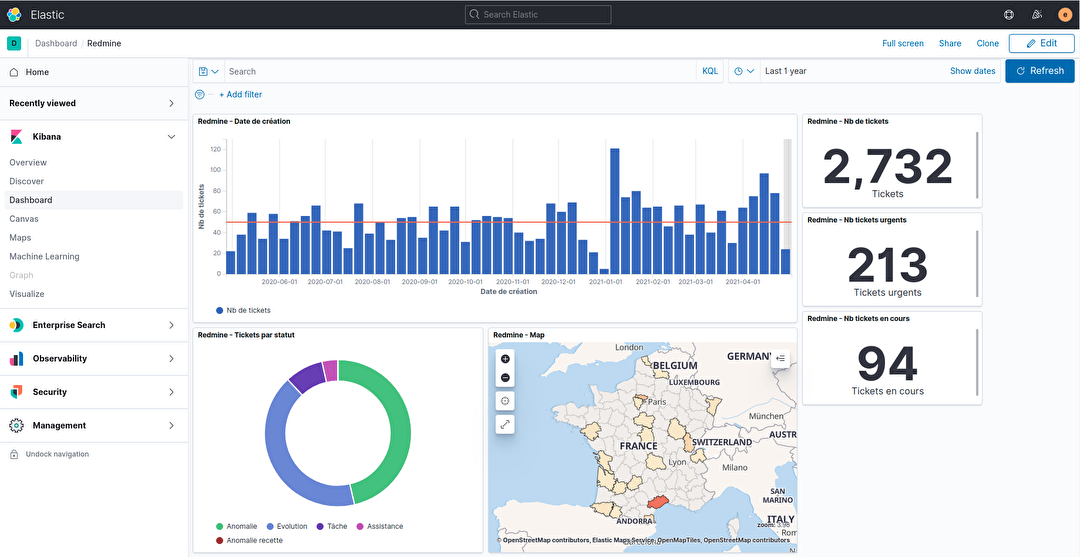Toggle the Anomalie recette legend entry
The height and width of the screenshot is (557, 1080).
point(249,540)
